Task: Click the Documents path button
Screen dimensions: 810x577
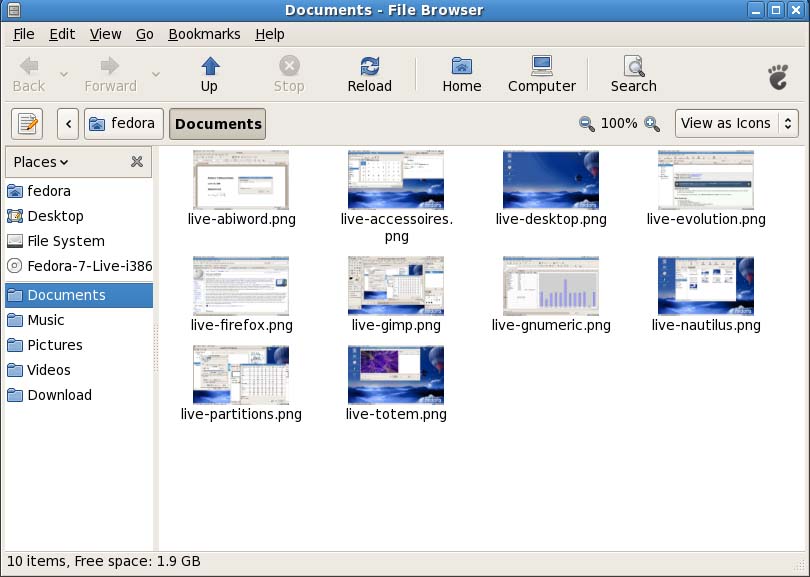Action: 217,124
